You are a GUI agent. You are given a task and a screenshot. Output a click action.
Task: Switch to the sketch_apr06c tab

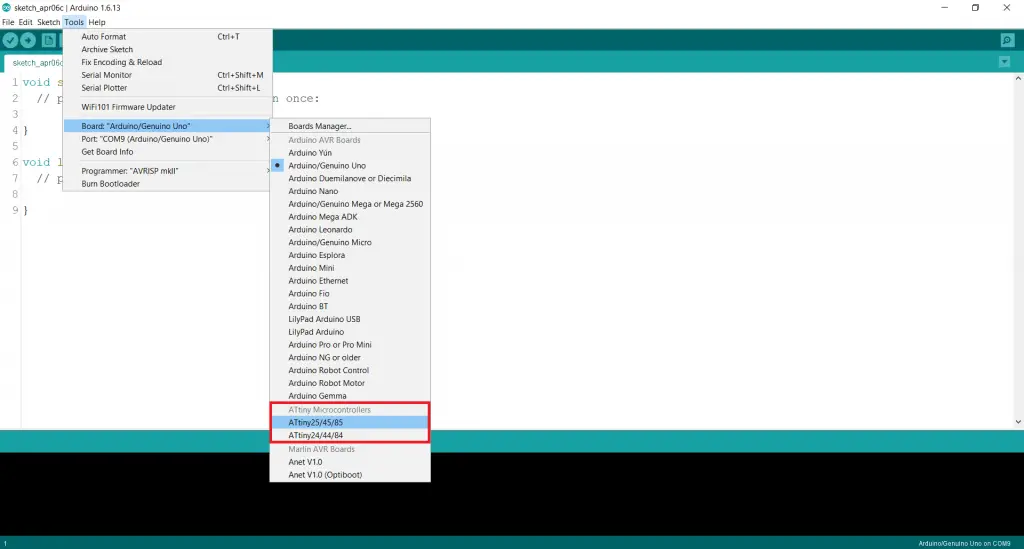pos(34,63)
